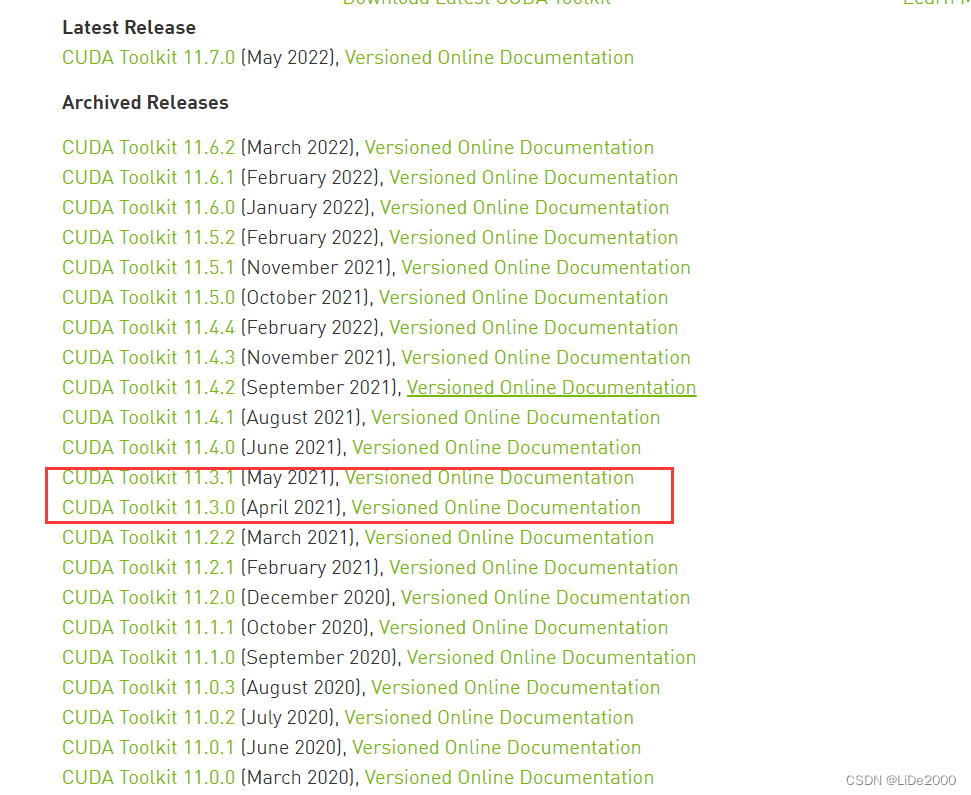Open docs for 11.6.2 (March 2022)
Screen dimensions: 971x795
click(509, 147)
